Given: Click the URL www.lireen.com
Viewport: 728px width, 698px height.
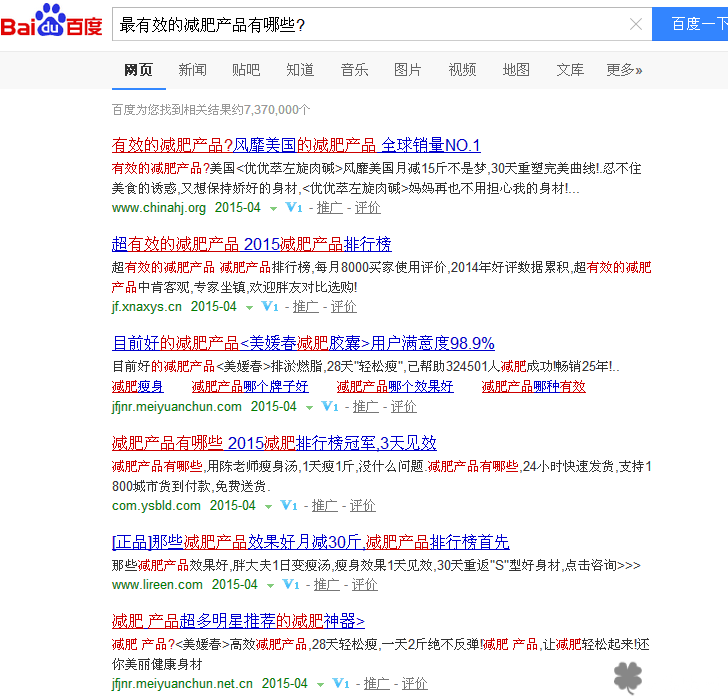Looking at the screenshot, I should coord(157,584).
